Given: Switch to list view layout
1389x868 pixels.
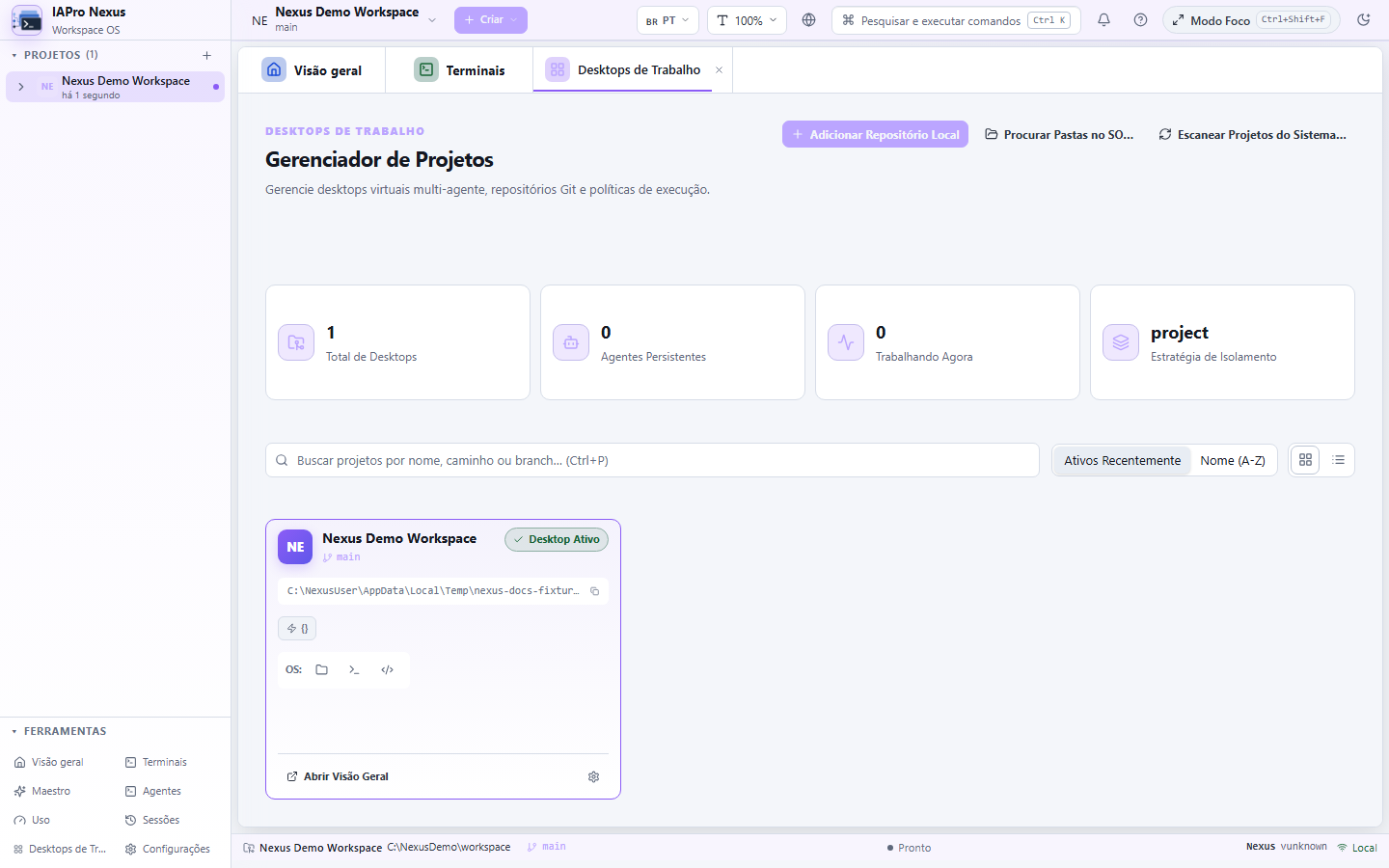Looking at the screenshot, I should tap(1338, 460).
